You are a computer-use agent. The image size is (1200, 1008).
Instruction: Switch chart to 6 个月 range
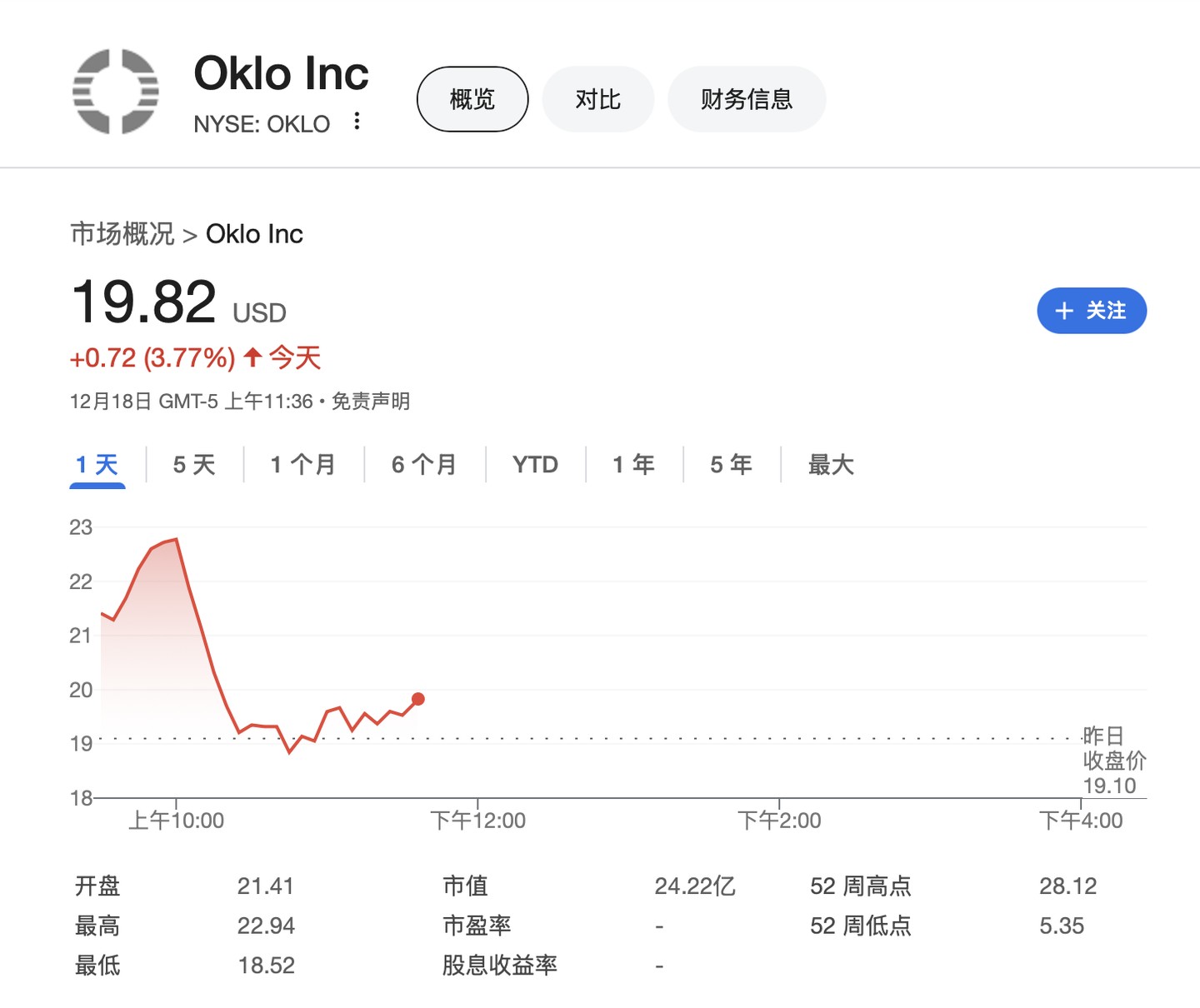tap(424, 464)
